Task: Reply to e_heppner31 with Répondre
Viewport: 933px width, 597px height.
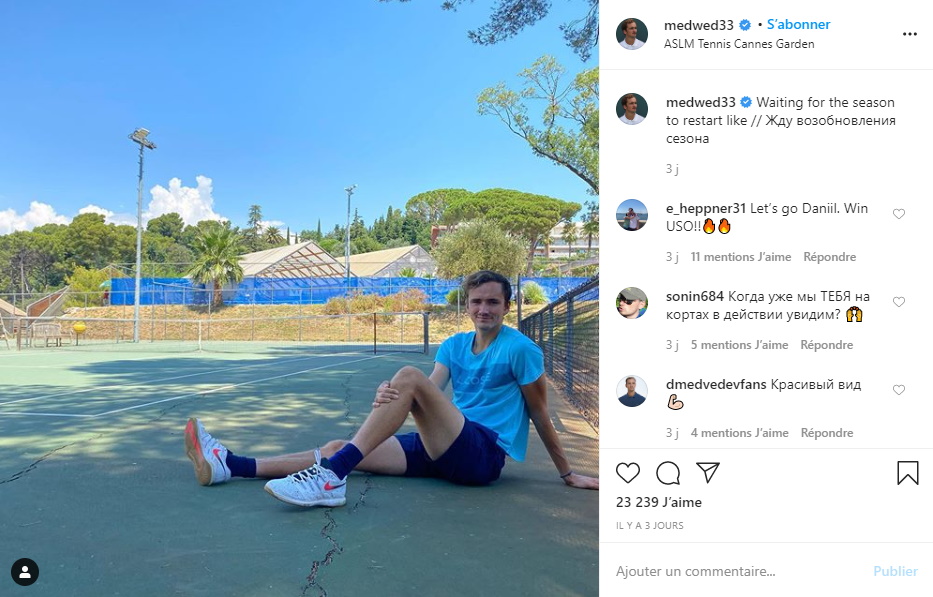Action: tap(829, 257)
